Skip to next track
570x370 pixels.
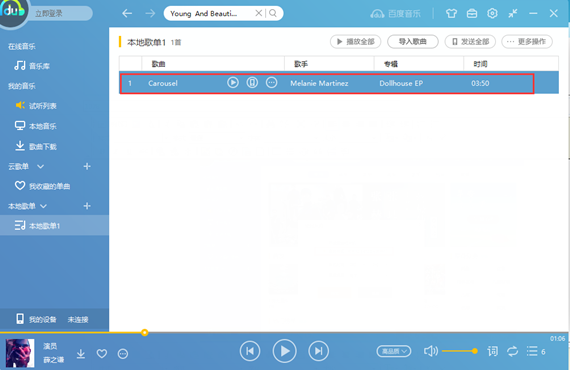click(318, 351)
